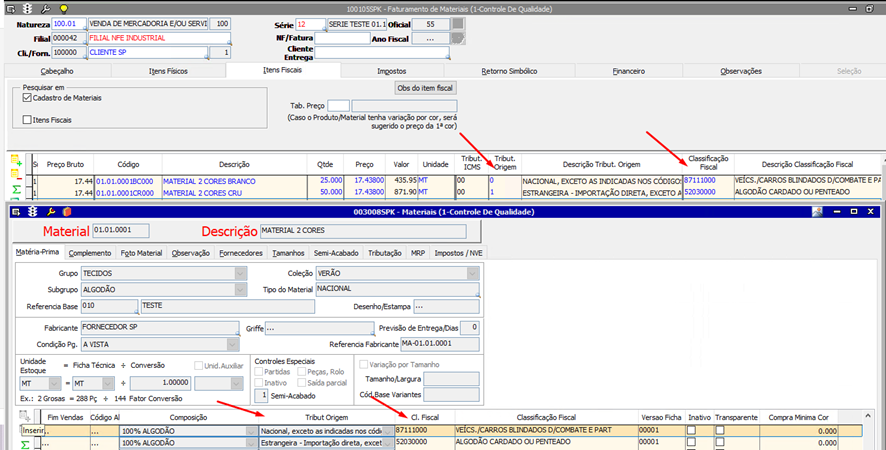Screen dimensions: 886x450
Task: Click the Fabricante field FORNECEDOR SP
Action: point(160,328)
